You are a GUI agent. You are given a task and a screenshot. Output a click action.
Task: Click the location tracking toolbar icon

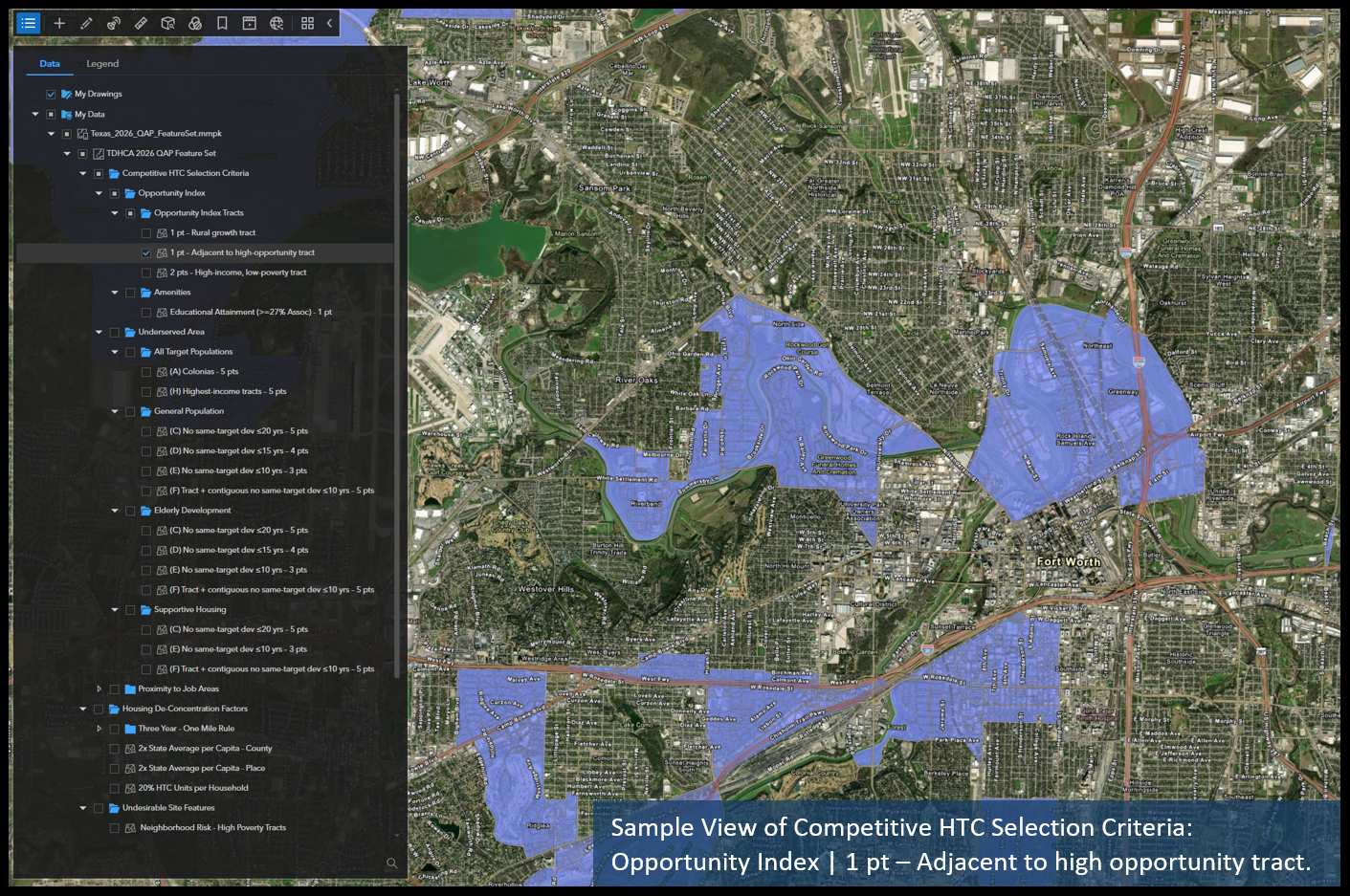[113, 22]
